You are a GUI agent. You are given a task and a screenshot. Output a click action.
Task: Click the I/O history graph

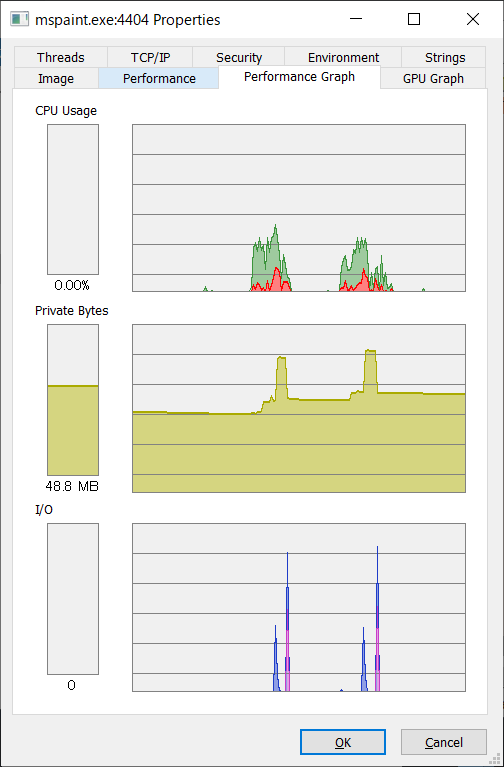coord(299,608)
